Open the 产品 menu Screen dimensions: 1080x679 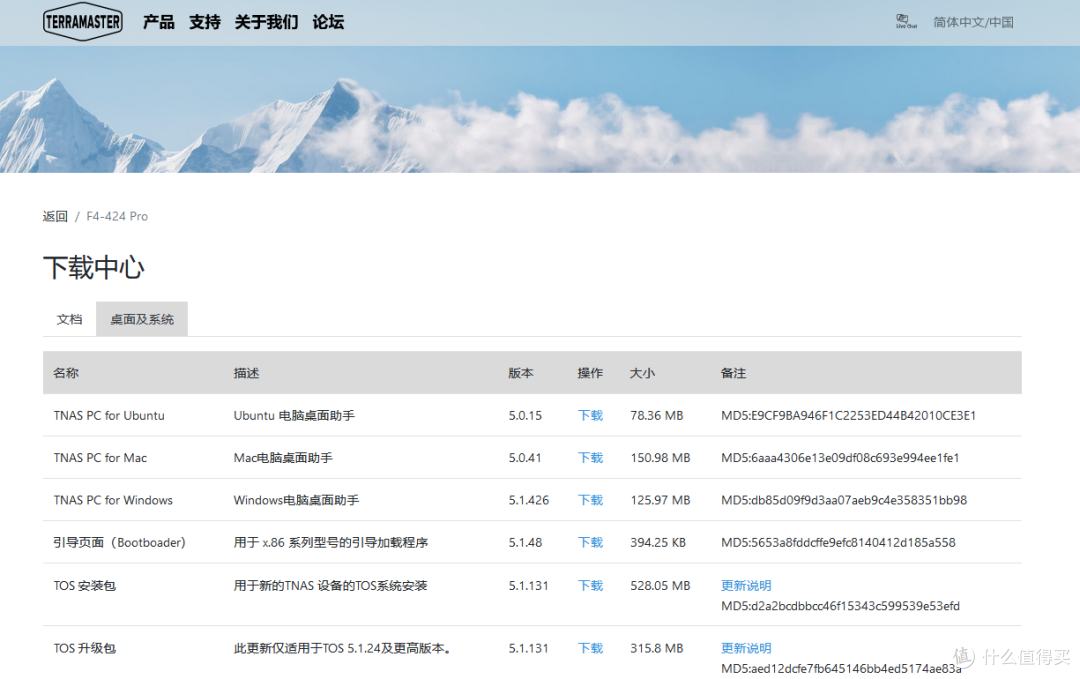[x=158, y=22]
